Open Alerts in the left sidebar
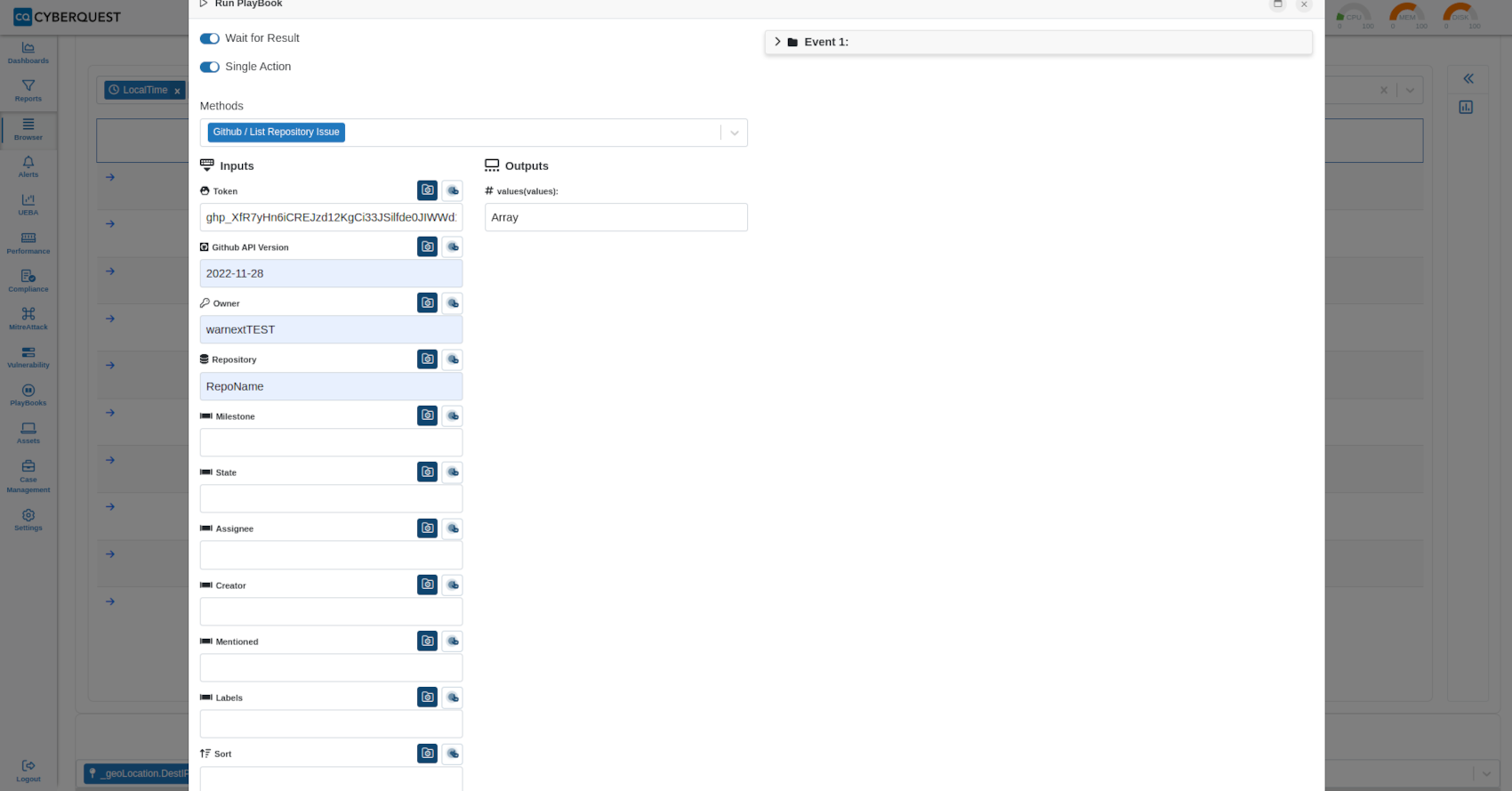 pos(28,166)
